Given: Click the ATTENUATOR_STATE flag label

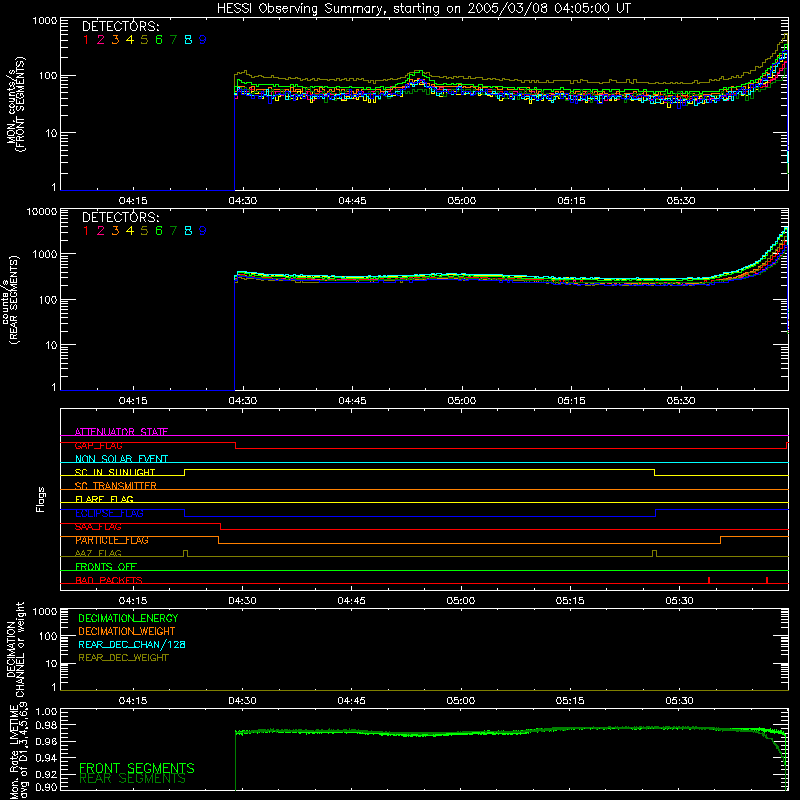Looking at the screenshot, I should pos(121,432).
